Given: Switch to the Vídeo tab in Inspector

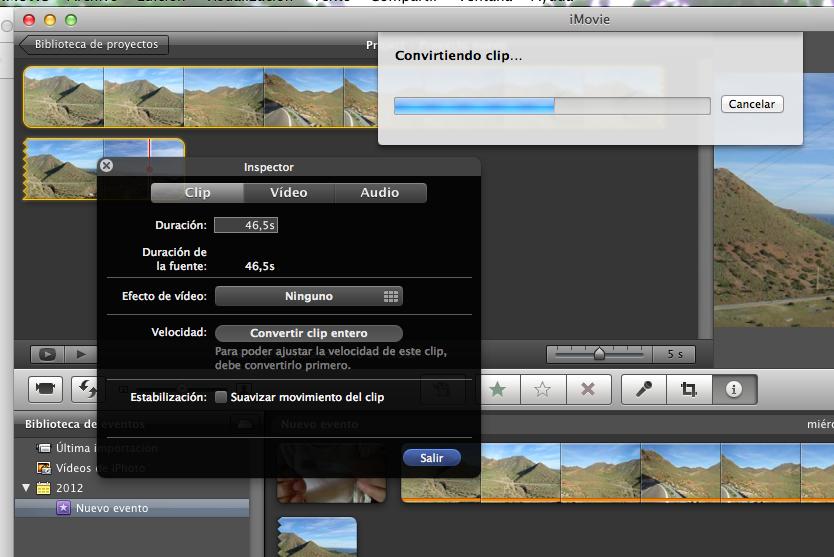Looking at the screenshot, I should [x=288, y=192].
